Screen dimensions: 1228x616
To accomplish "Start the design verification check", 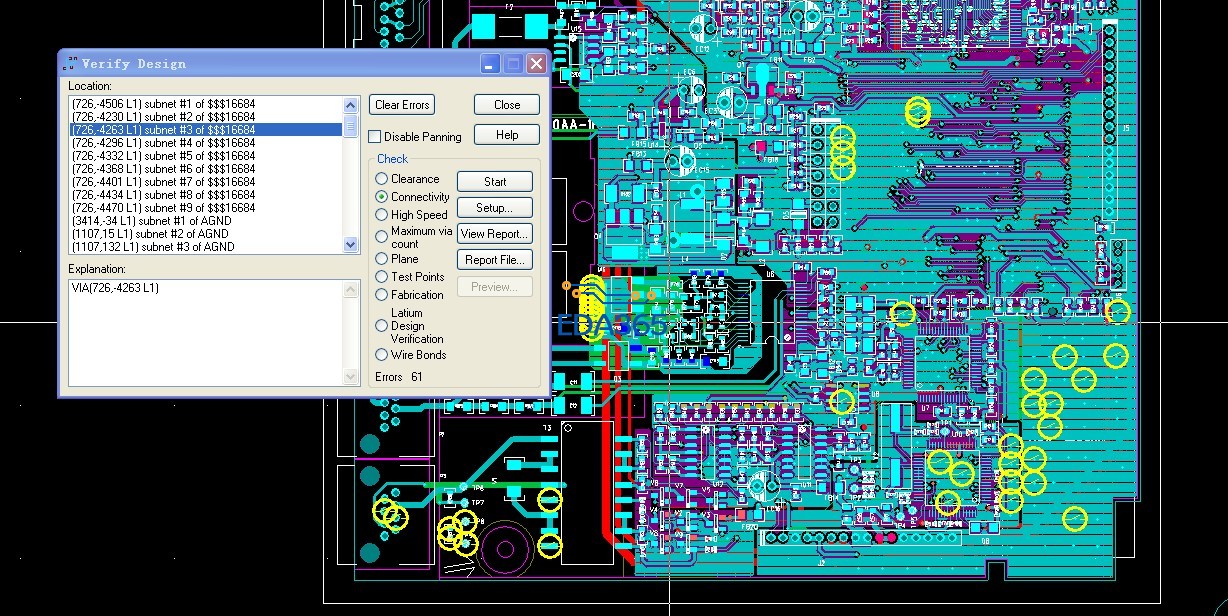I will tap(495, 182).
